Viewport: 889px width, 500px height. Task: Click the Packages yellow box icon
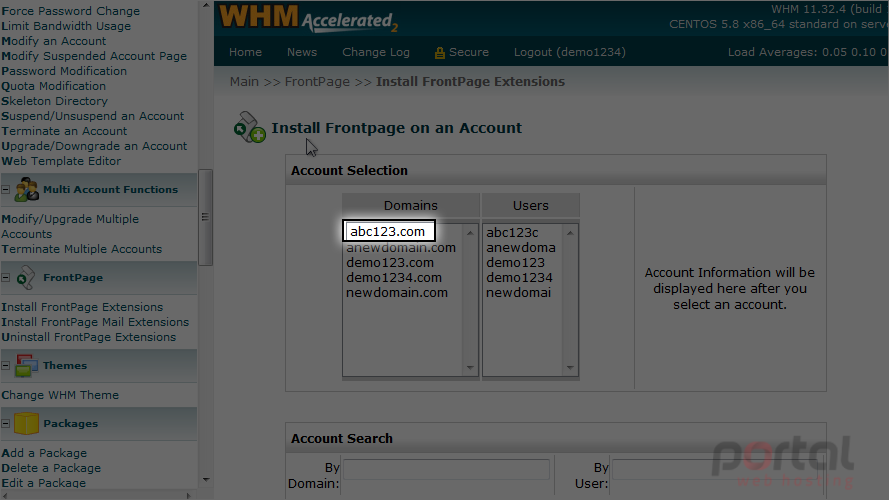26,423
